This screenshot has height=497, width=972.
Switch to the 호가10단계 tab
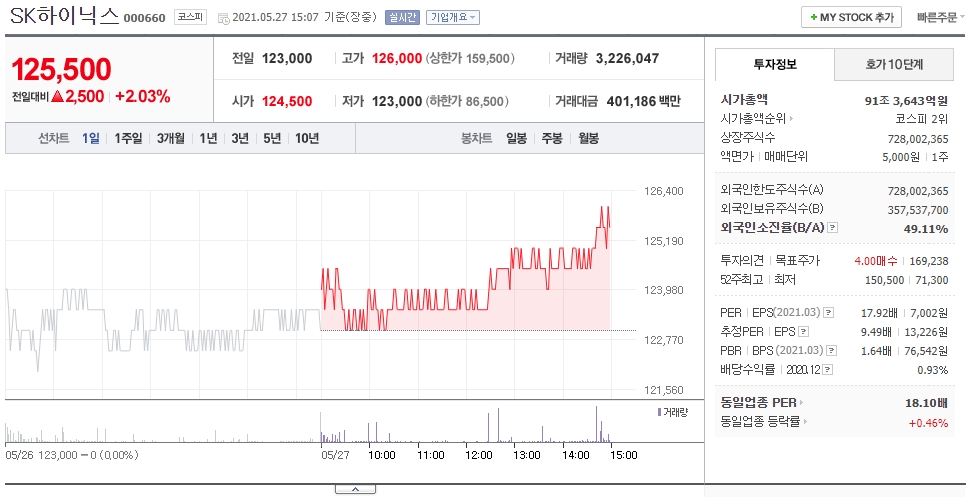point(894,64)
